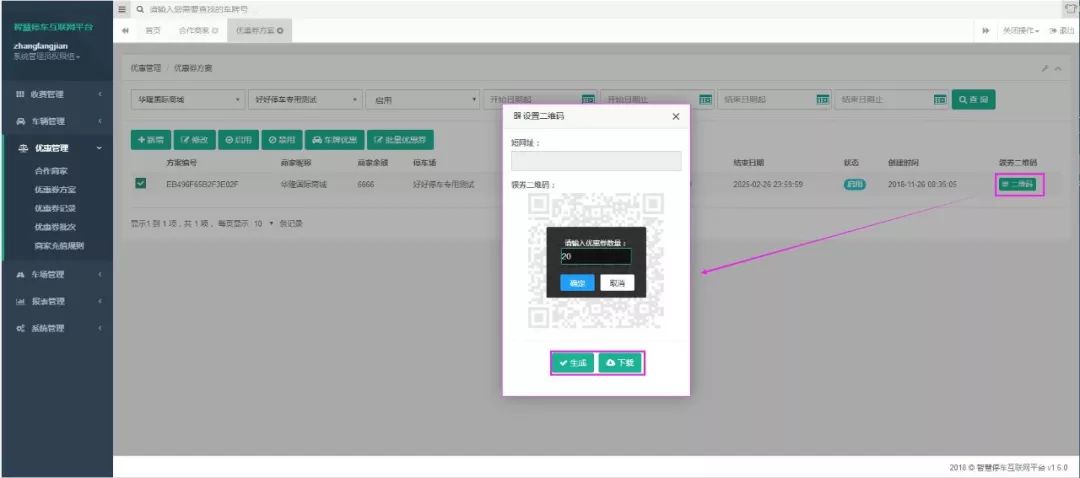Click 生成 generate button in dialog
This screenshot has width=1080, height=478.
tap(573, 363)
